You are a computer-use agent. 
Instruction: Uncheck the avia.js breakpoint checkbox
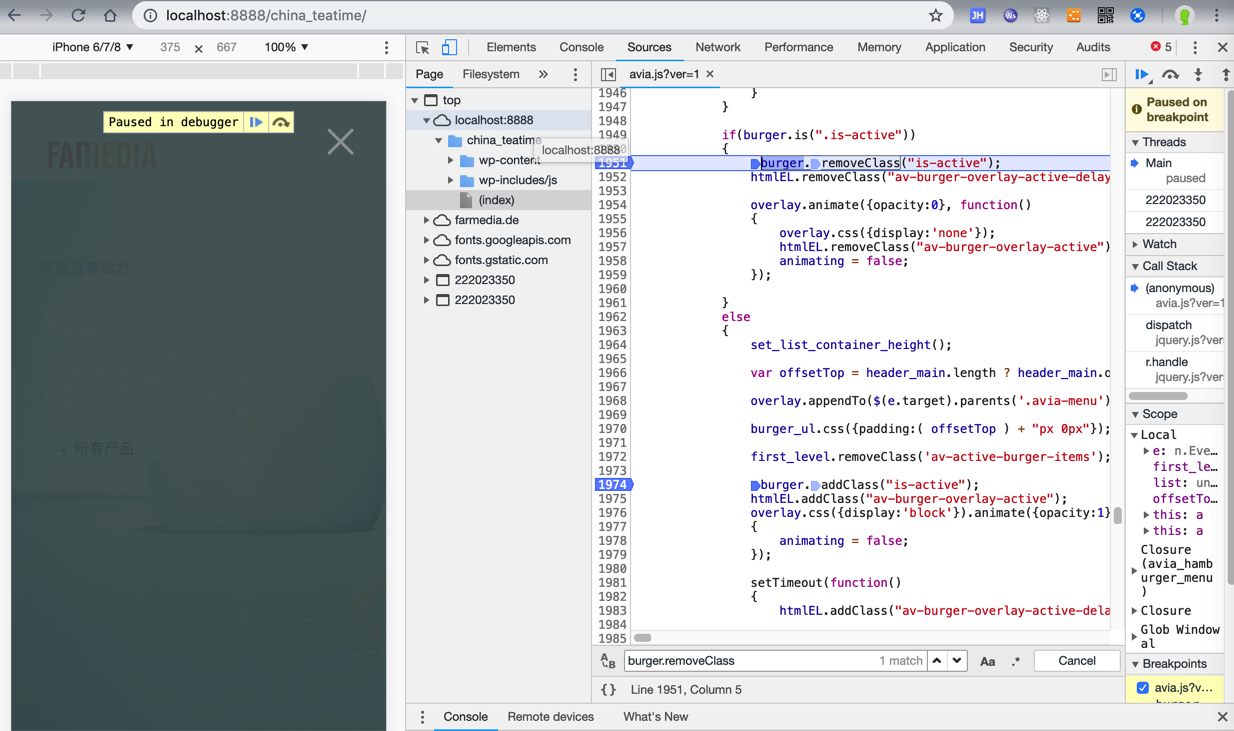tap(1143, 687)
